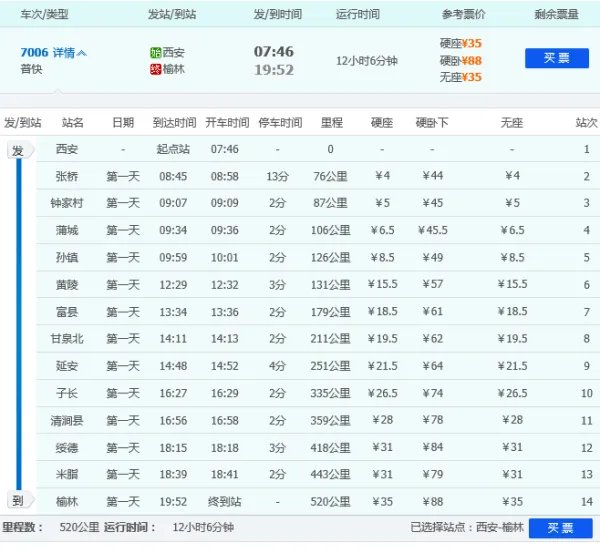Screen dimensions: 600x553
Task: Select the 绥德 station name
Action: pos(67,448)
